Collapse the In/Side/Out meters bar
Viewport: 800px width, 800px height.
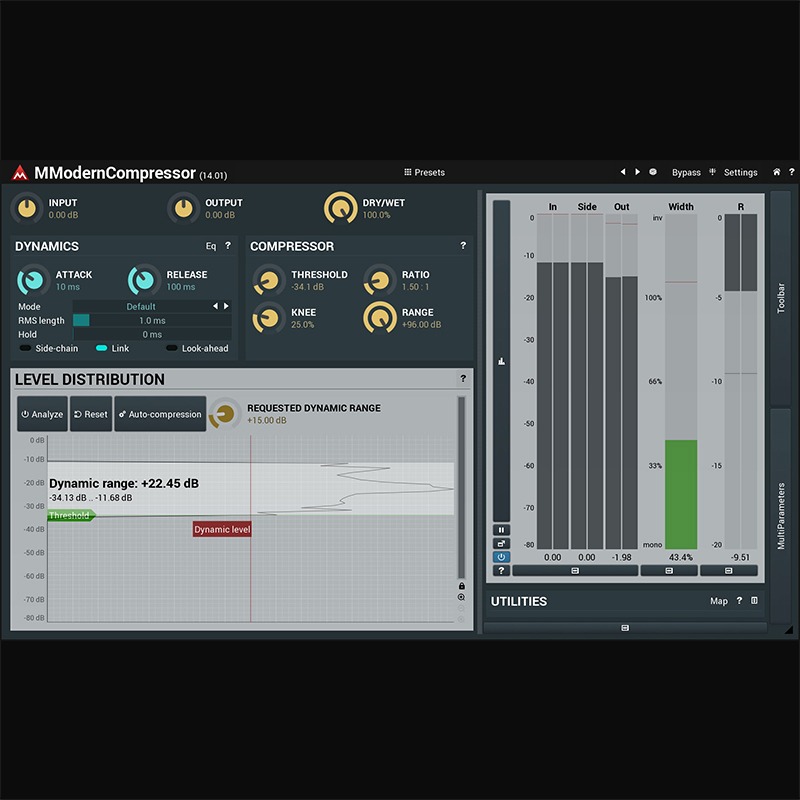[x=575, y=571]
